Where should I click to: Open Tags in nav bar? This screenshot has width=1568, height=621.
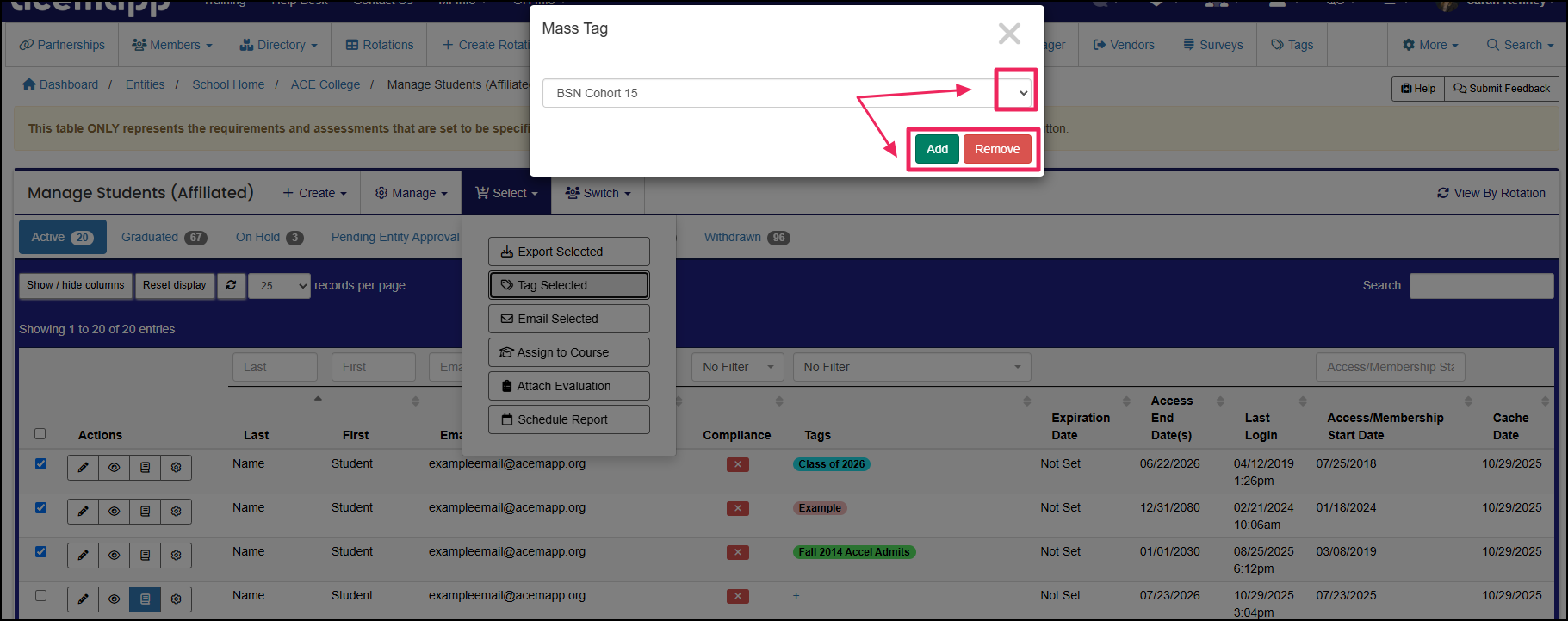point(1292,45)
